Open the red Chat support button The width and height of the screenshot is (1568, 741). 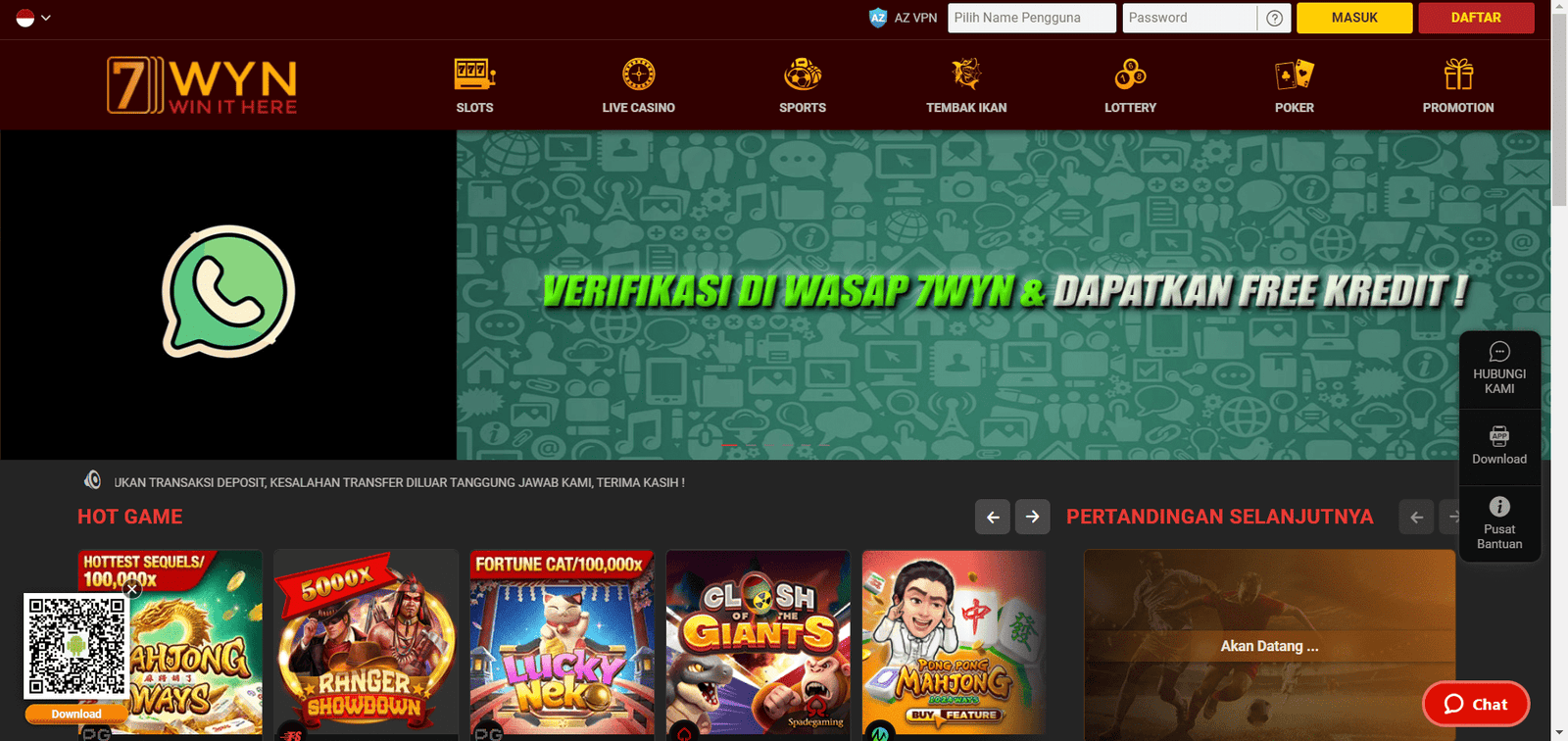click(1475, 704)
